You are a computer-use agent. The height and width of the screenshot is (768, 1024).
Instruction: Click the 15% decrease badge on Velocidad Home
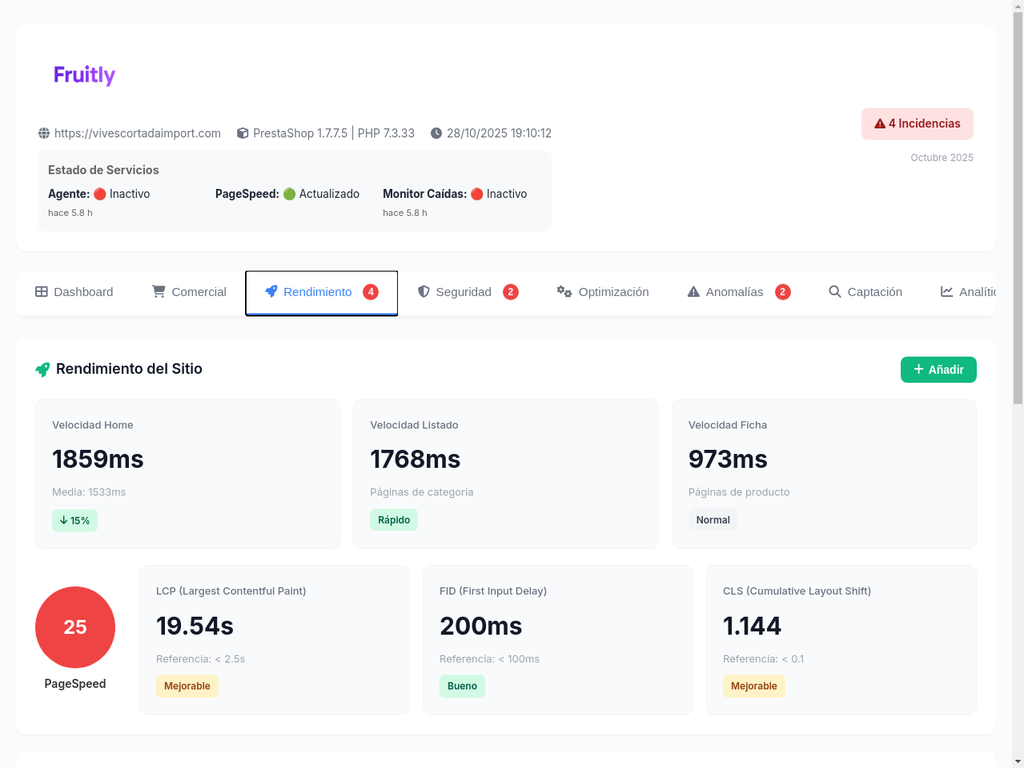tap(75, 520)
